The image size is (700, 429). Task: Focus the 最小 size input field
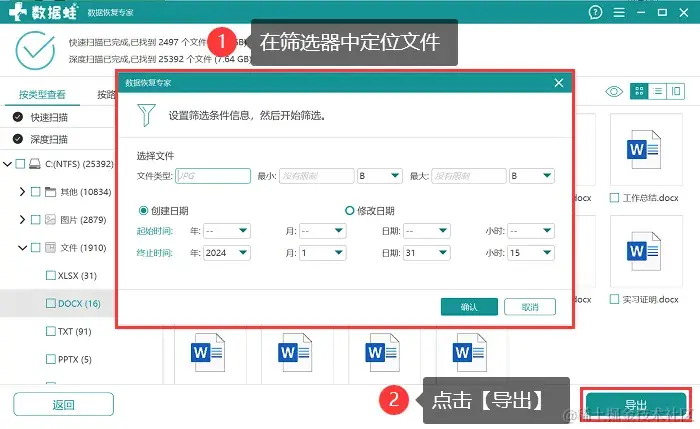coord(317,176)
